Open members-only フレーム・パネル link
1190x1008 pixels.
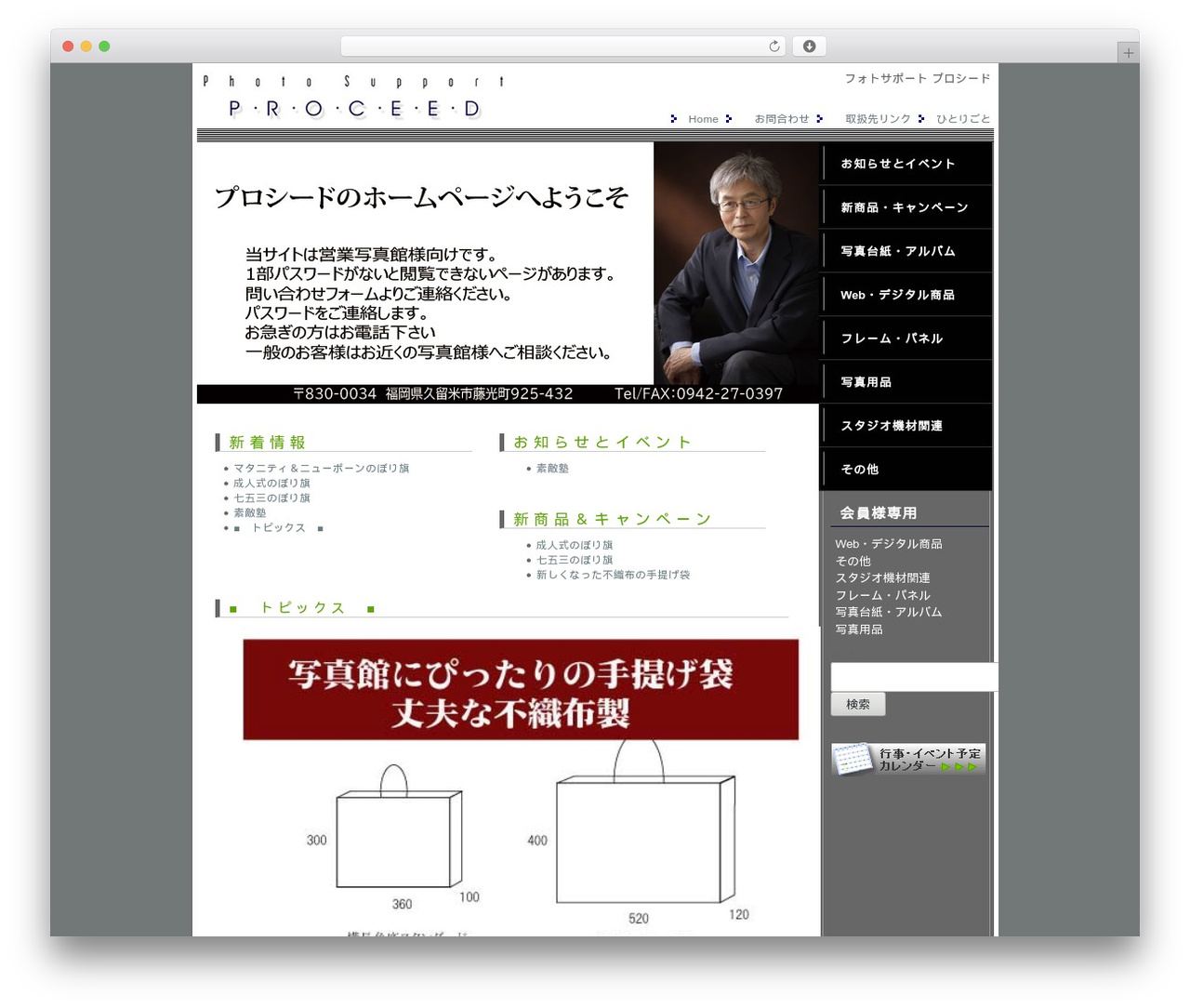[x=882, y=596]
